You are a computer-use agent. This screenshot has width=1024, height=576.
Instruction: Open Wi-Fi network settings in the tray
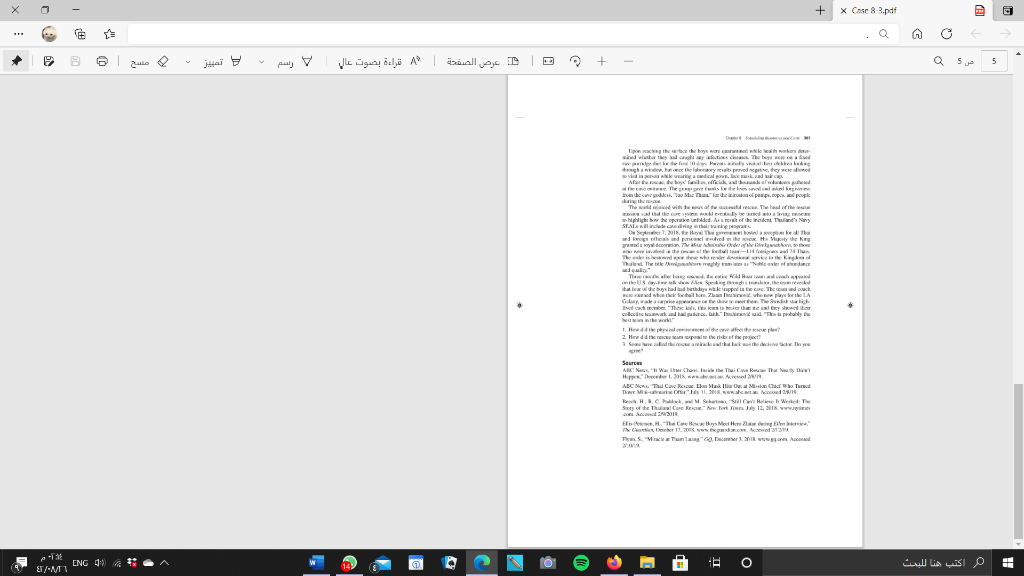(x=117, y=562)
